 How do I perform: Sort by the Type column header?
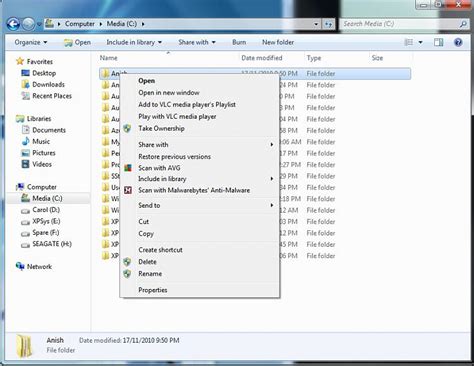point(314,58)
